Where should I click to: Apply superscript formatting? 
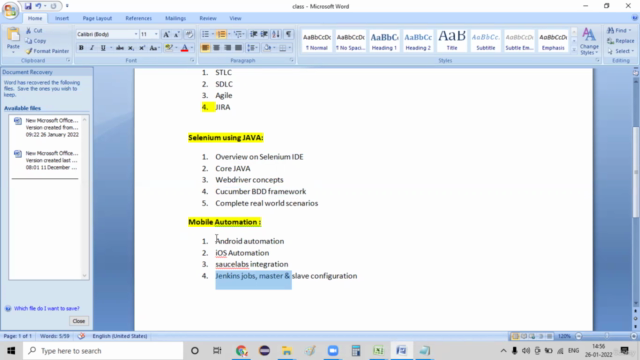(x=142, y=48)
